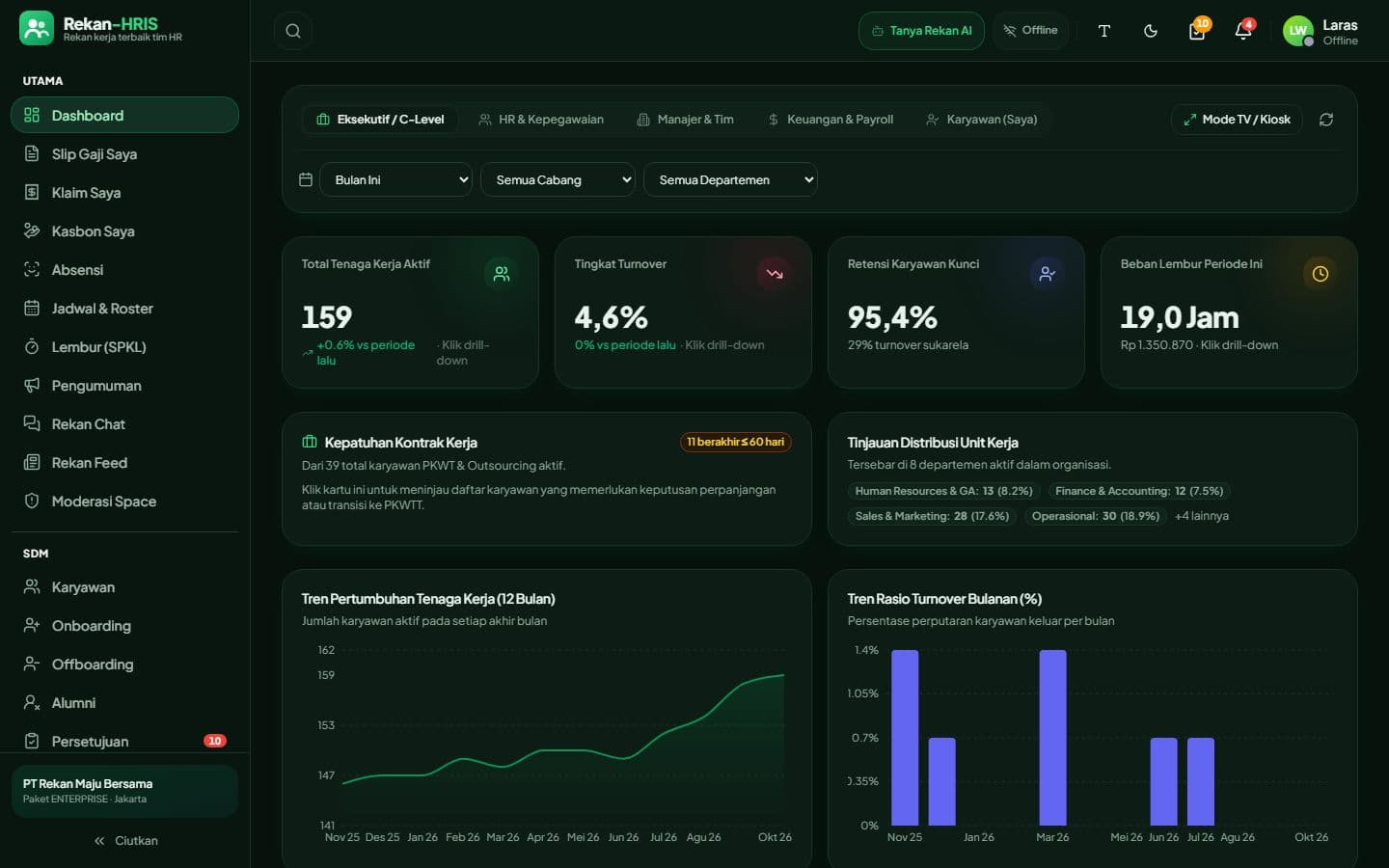
Task: Enable Mode TV / Kiosk
Action: (1237, 120)
